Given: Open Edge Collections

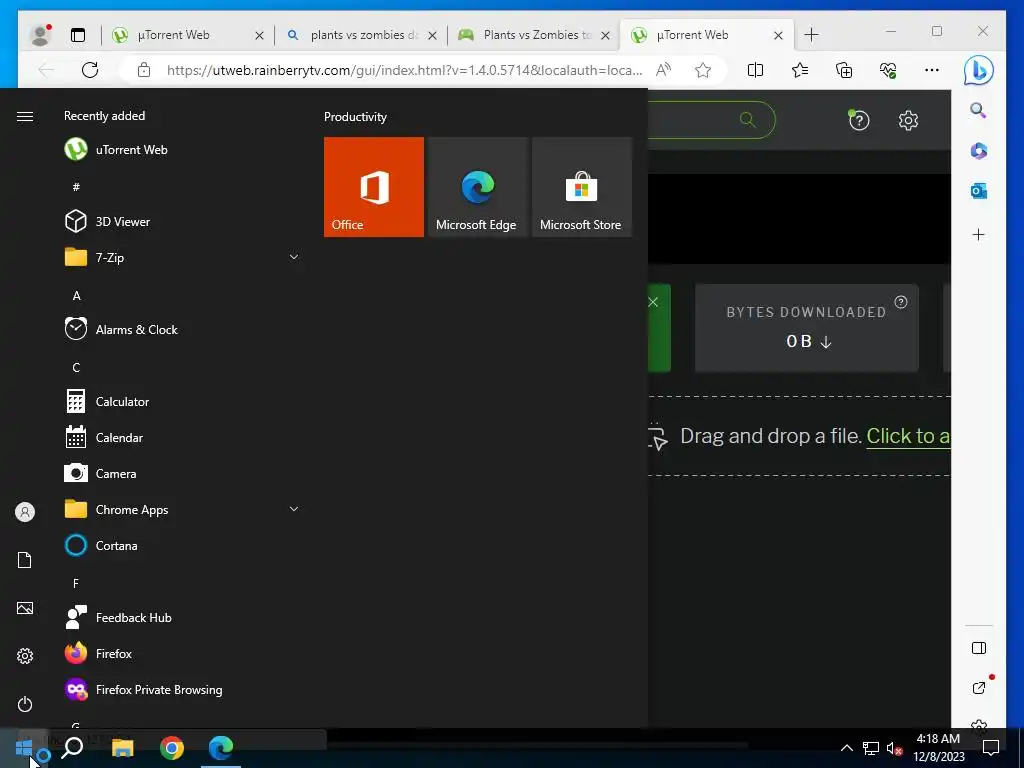Looking at the screenshot, I should [844, 70].
